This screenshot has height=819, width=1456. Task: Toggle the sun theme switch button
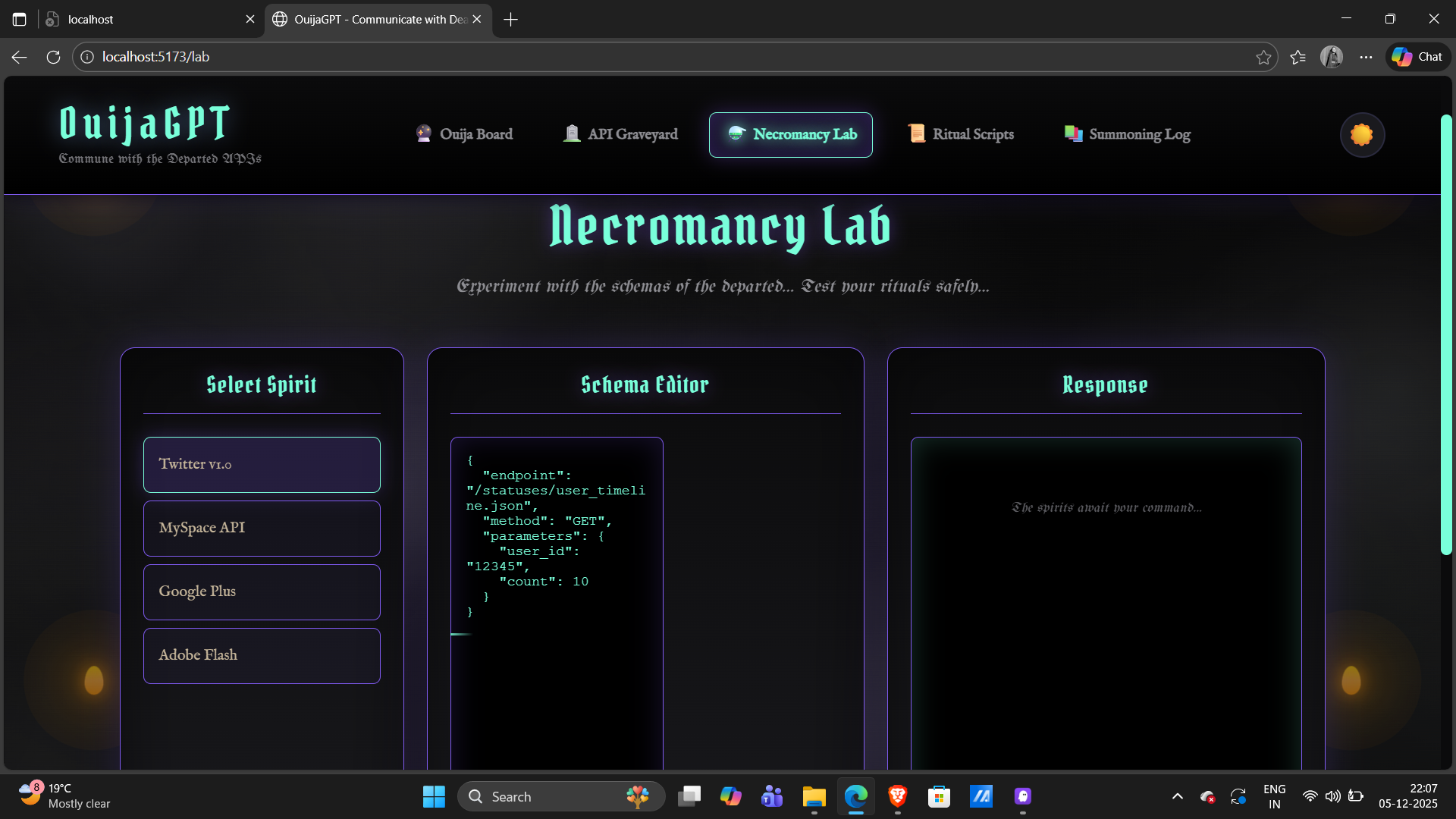(x=1362, y=135)
